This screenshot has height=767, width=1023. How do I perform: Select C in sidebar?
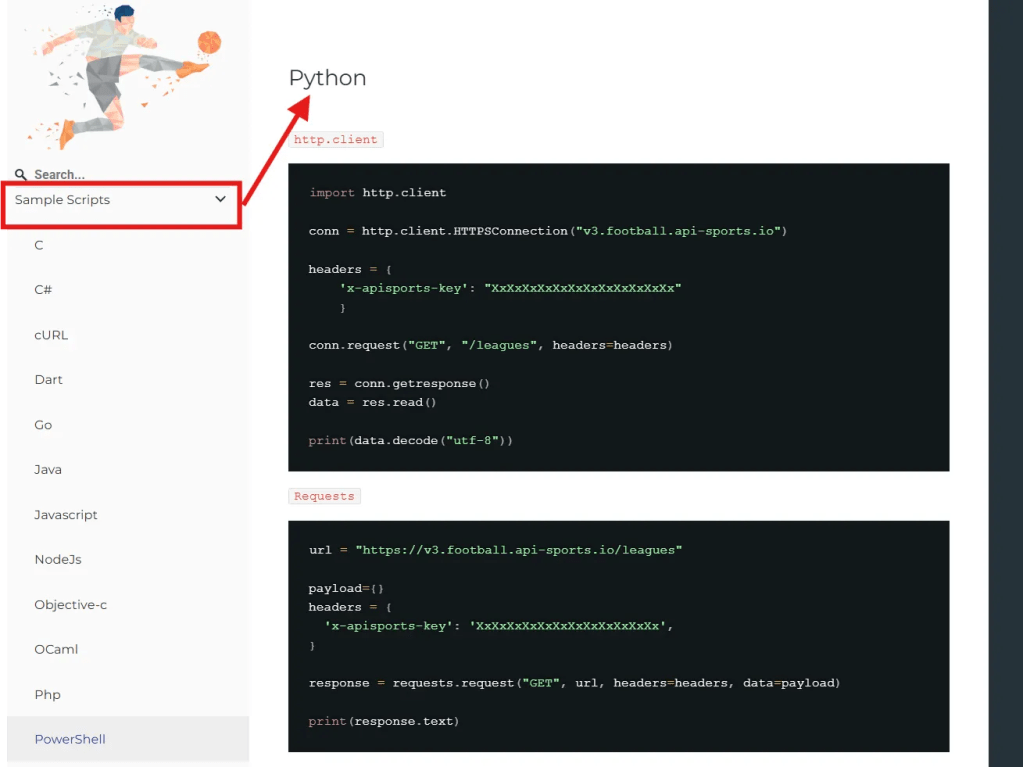click(39, 245)
